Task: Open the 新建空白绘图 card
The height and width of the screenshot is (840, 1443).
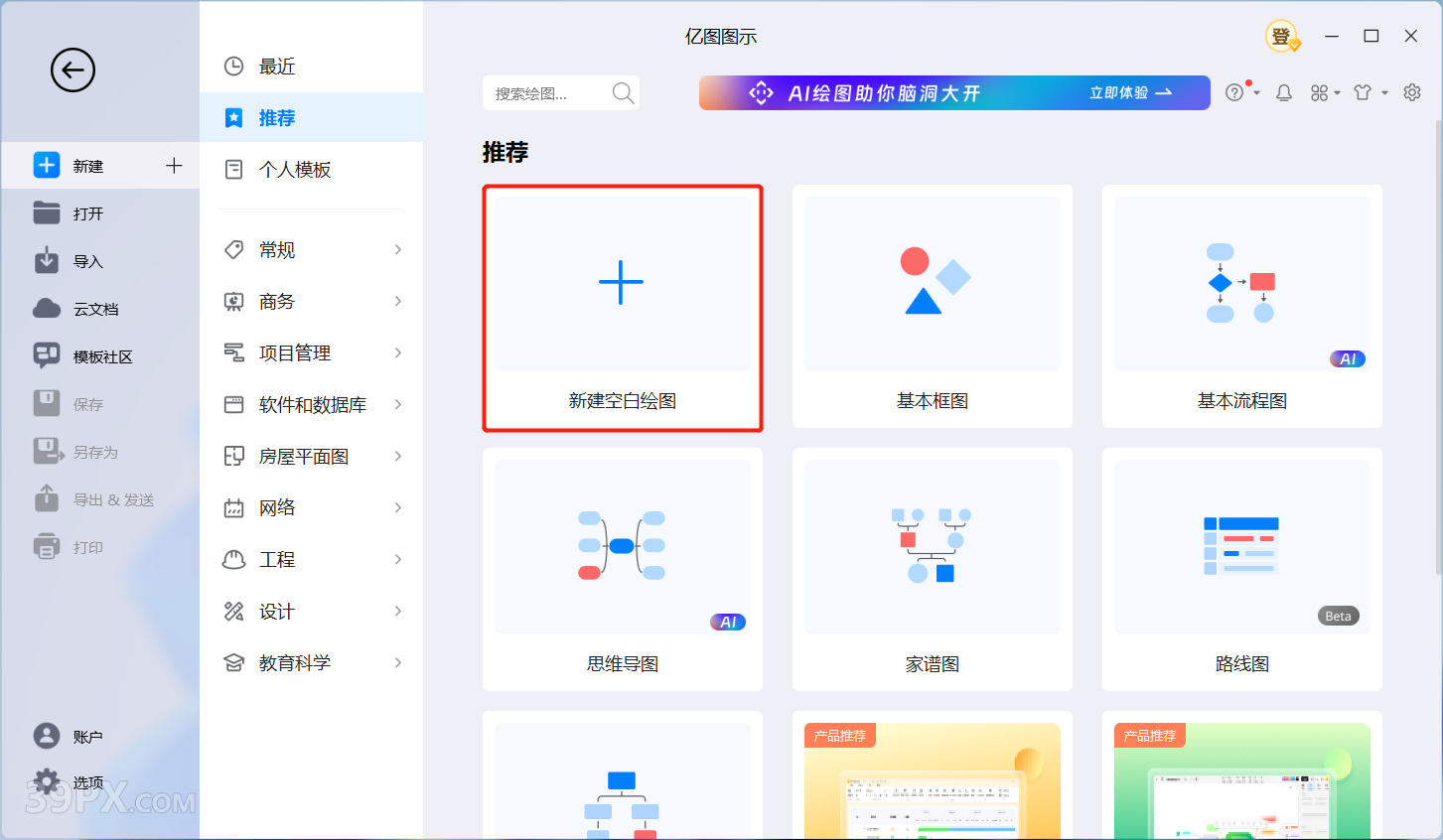Action: click(623, 308)
